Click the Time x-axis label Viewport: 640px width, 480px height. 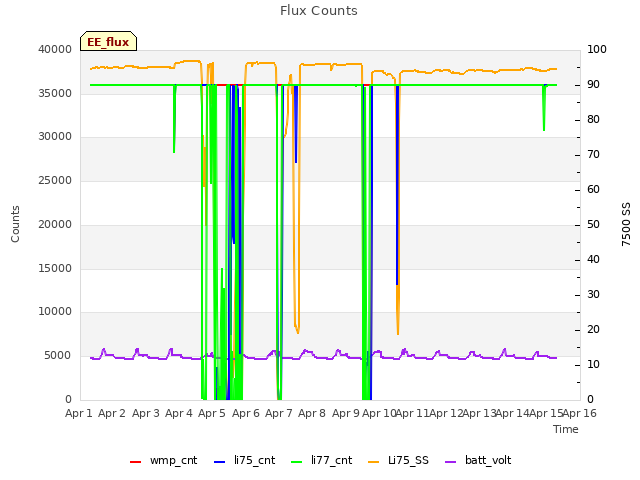[566, 429]
